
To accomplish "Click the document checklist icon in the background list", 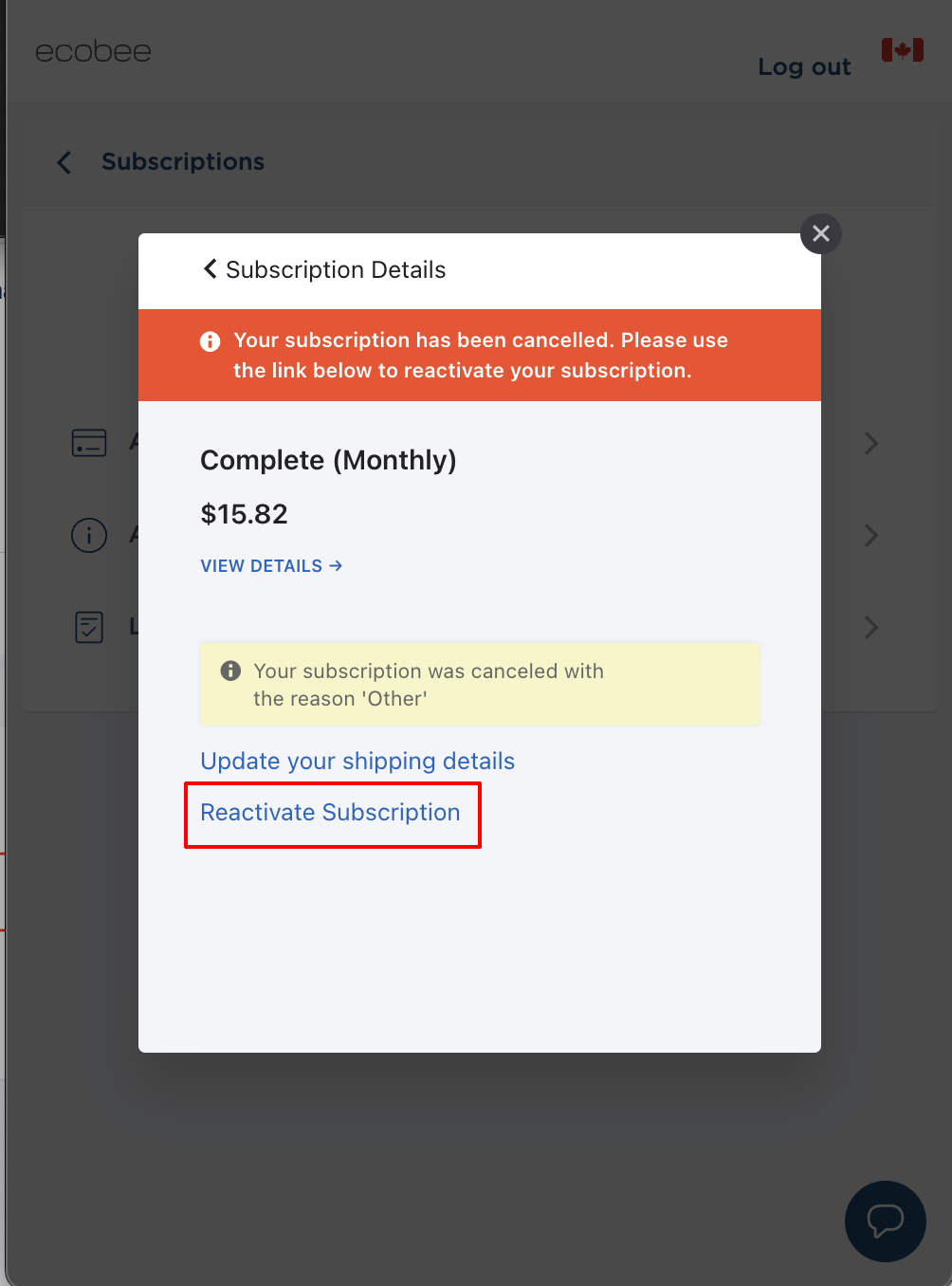I will [88, 626].
